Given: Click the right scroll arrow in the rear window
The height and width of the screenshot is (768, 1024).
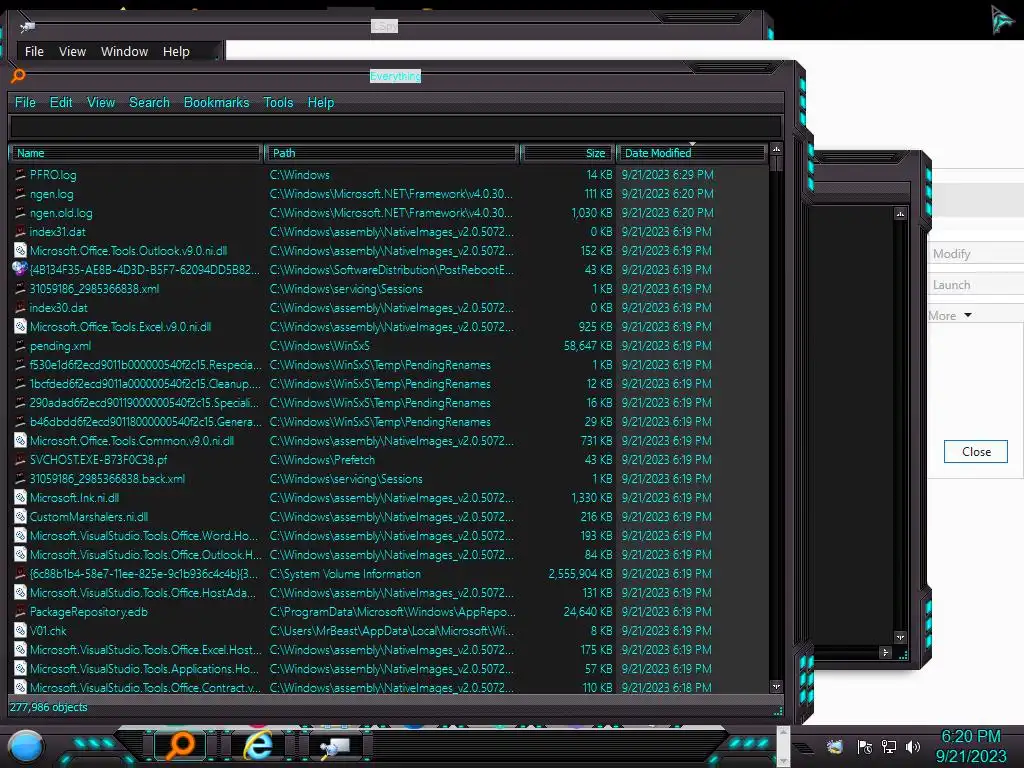Looking at the screenshot, I should pos(885,652).
